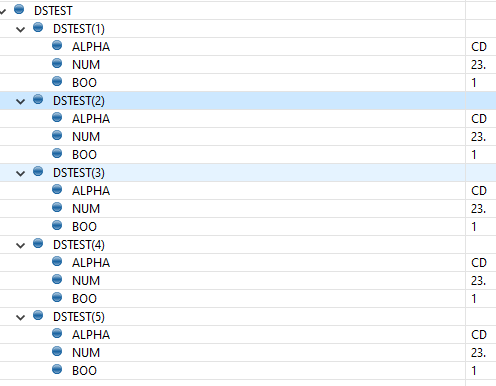The image size is (496, 386).
Task: Collapse the DSTEST(3) chevron
Action: 21,174
